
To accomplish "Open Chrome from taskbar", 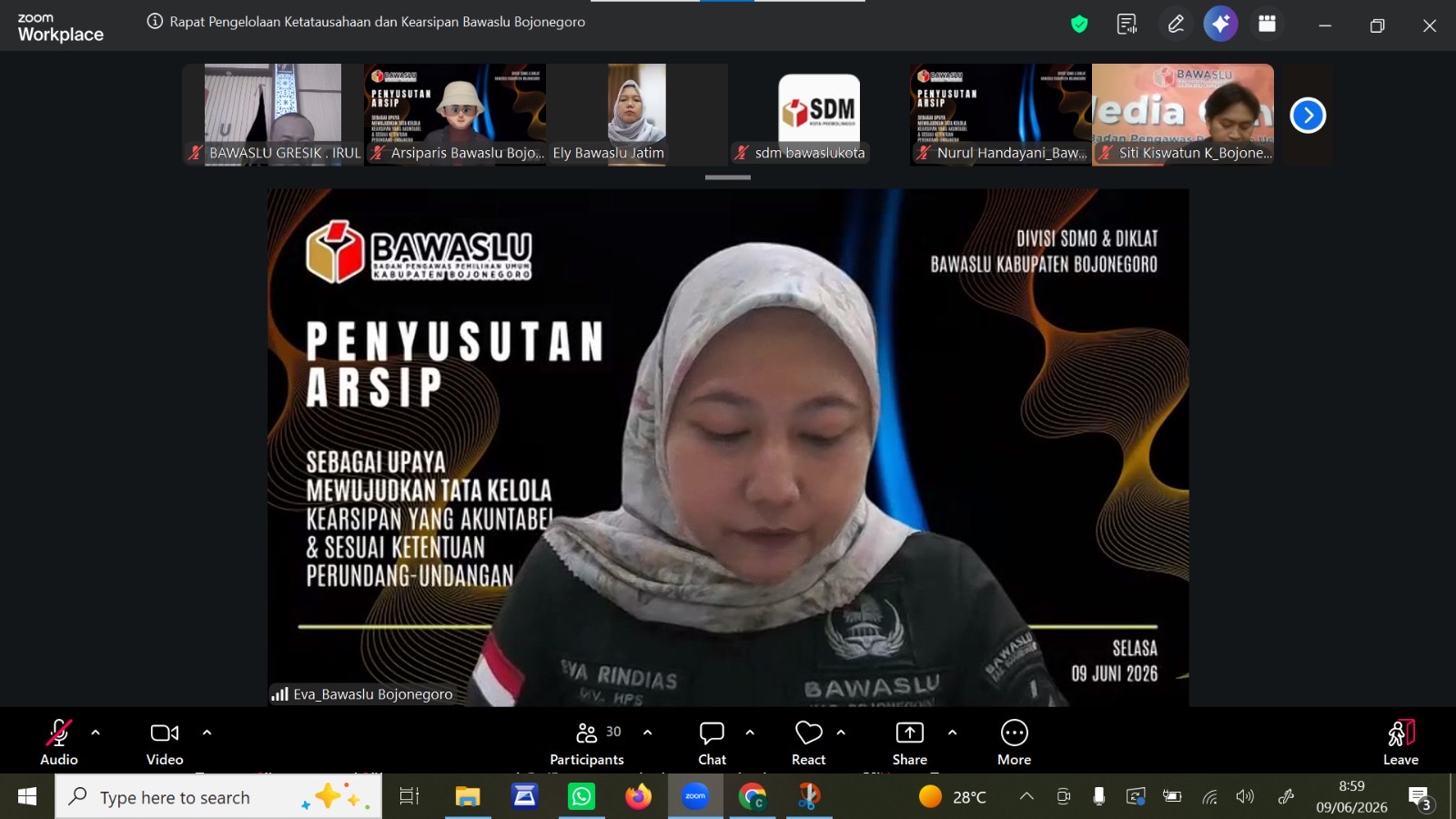I will click(753, 797).
